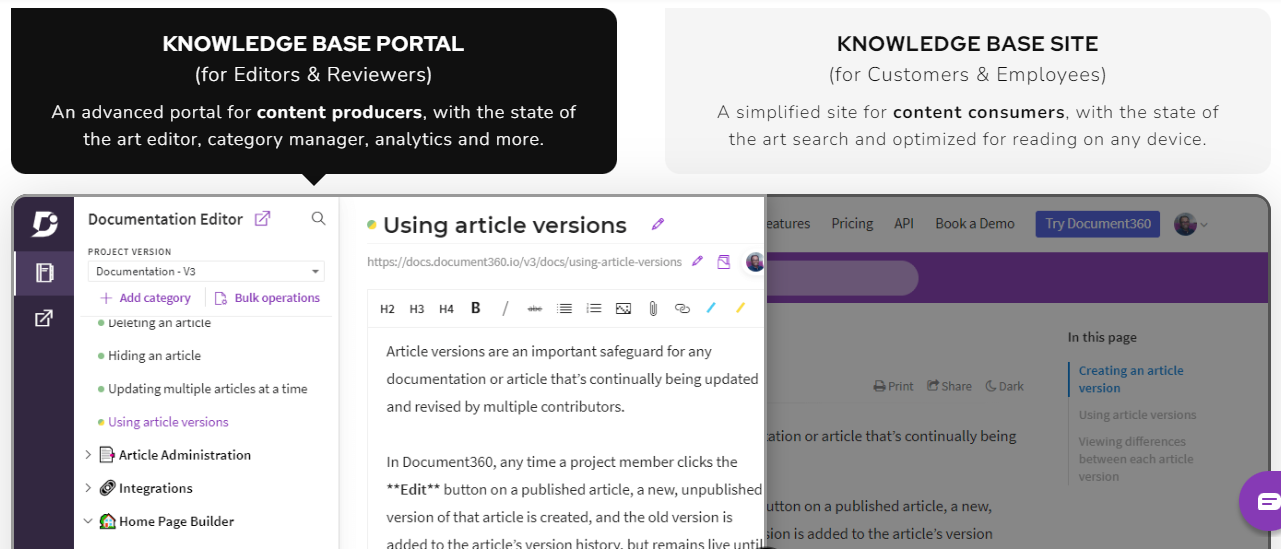Collapse the Home Page Builder category
The height and width of the screenshot is (549, 1281).
click(x=88, y=521)
